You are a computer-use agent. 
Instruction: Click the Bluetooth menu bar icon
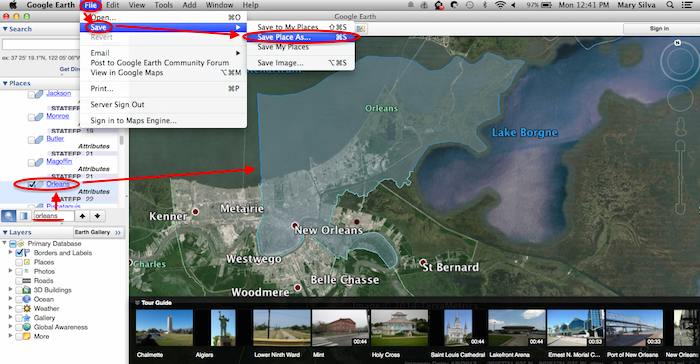[485, 5]
